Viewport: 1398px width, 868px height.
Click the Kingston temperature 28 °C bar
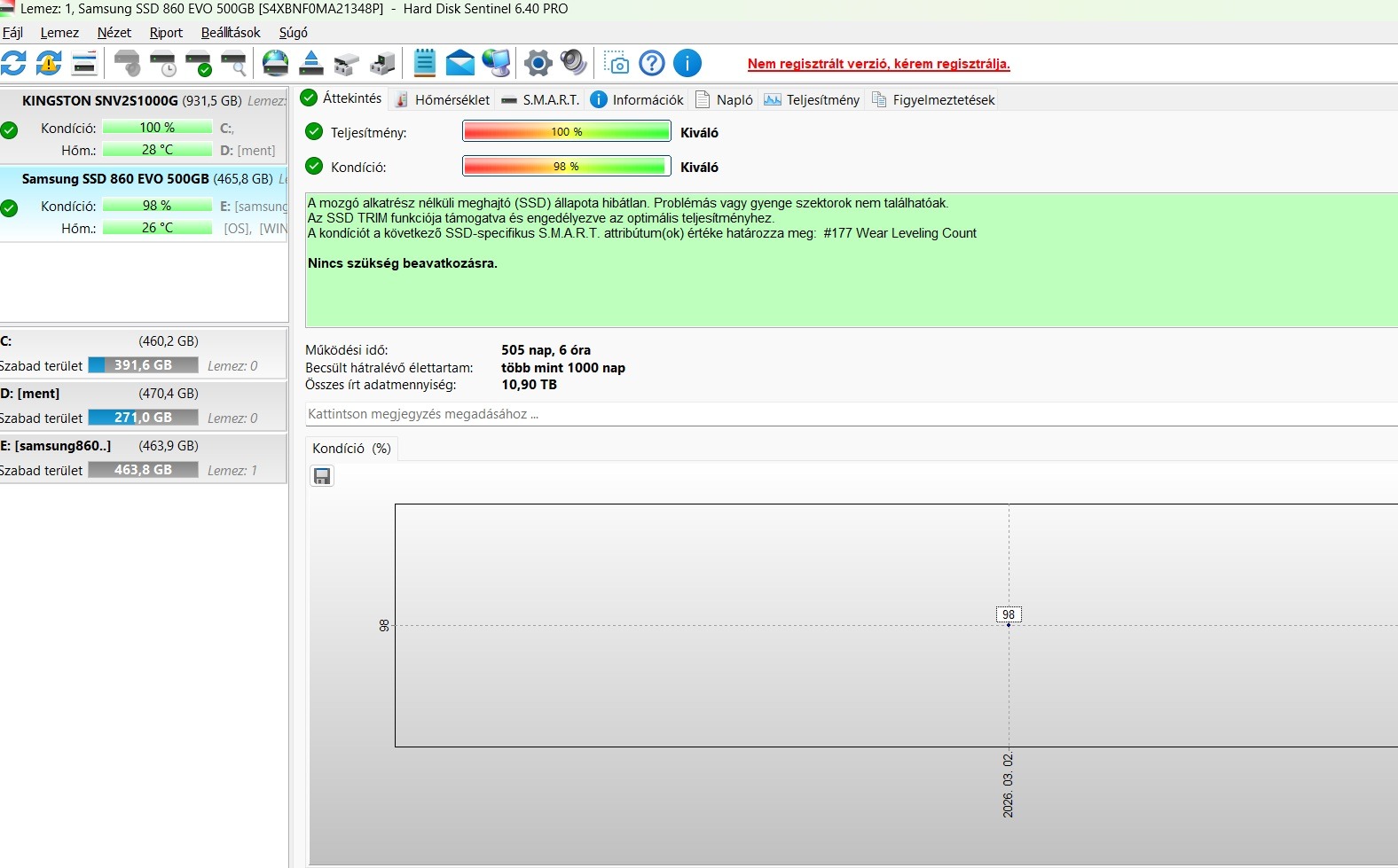pos(157,150)
